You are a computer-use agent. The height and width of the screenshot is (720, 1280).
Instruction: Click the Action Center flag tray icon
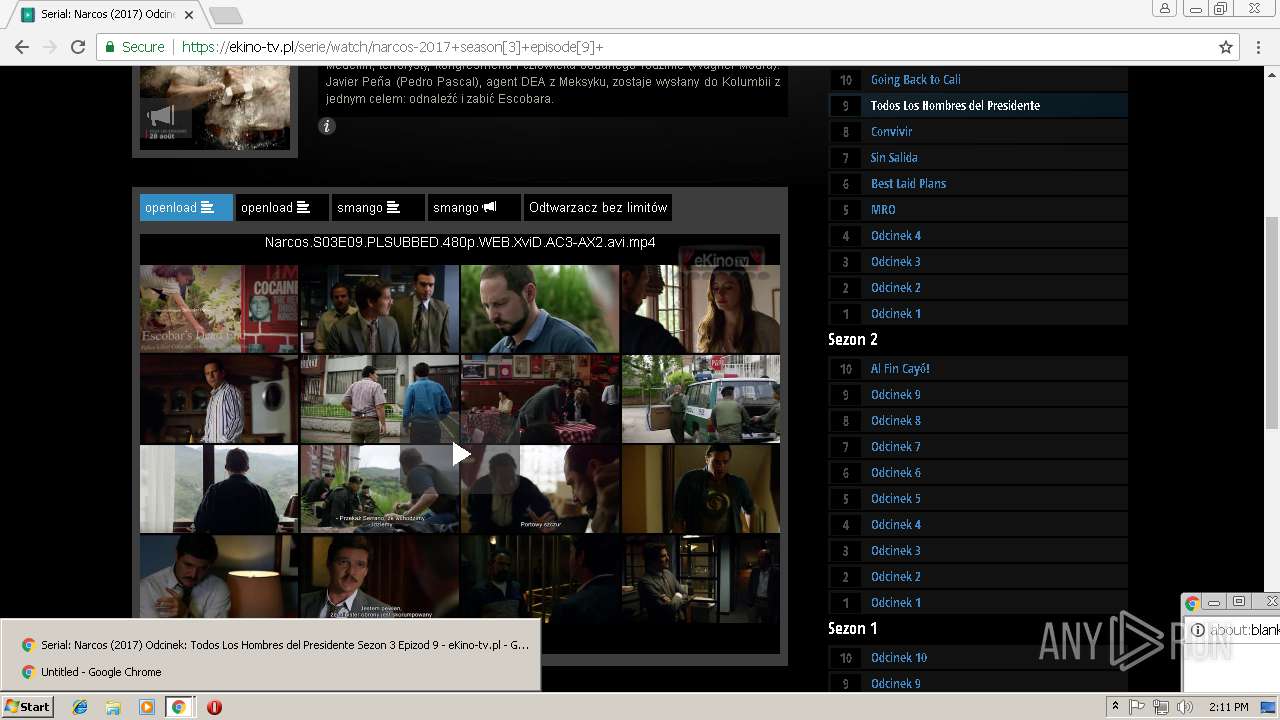[1137, 707]
